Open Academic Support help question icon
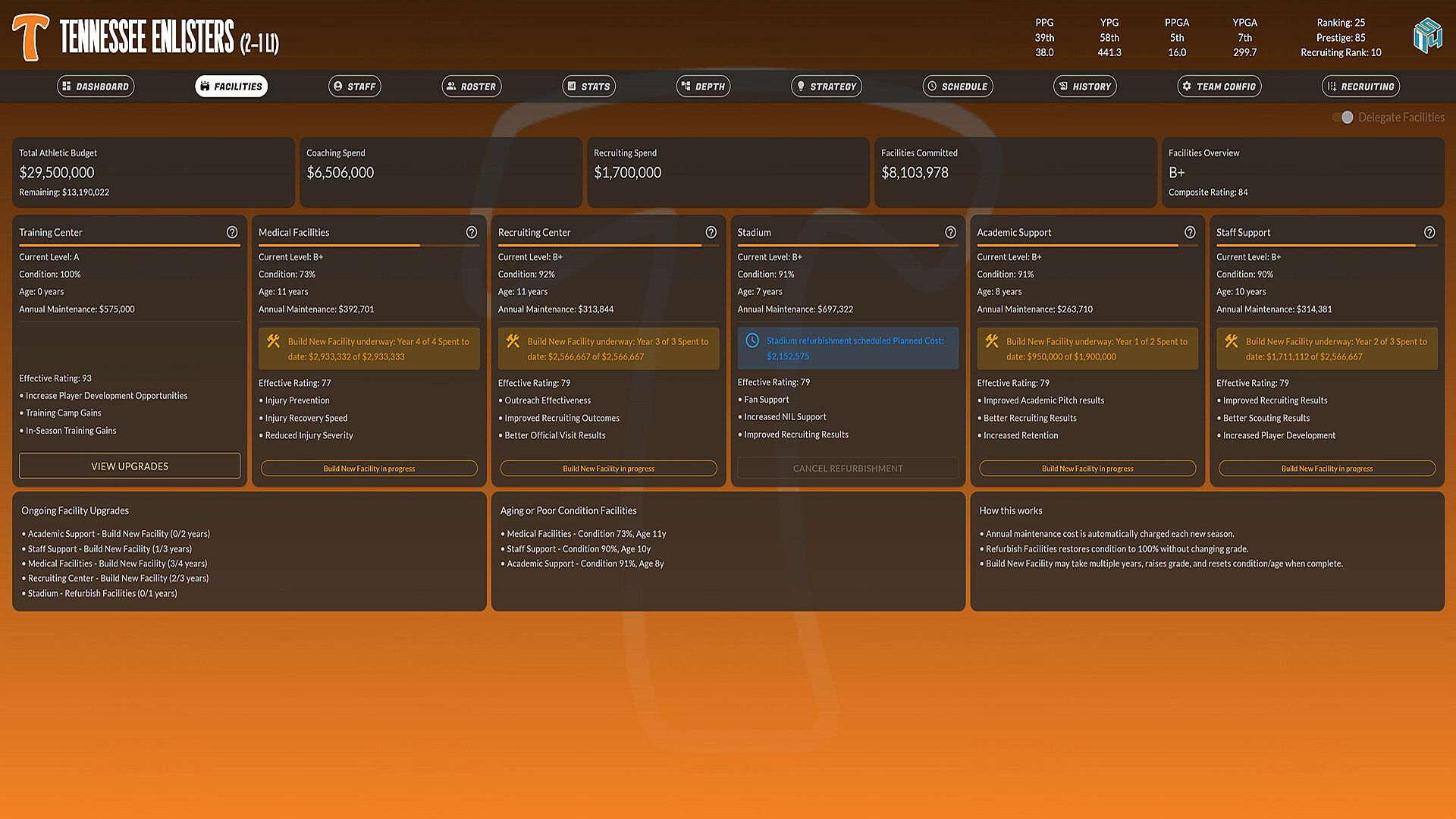The image size is (1456, 819). click(1190, 232)
